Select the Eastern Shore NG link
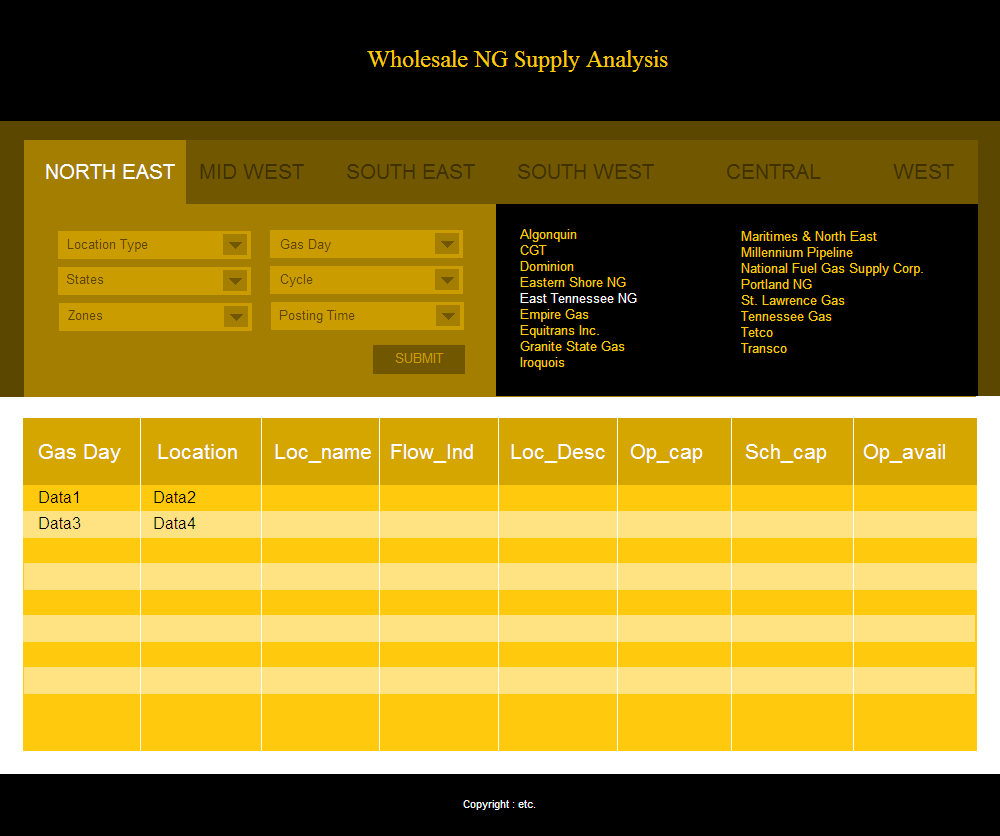 point(573,282)
